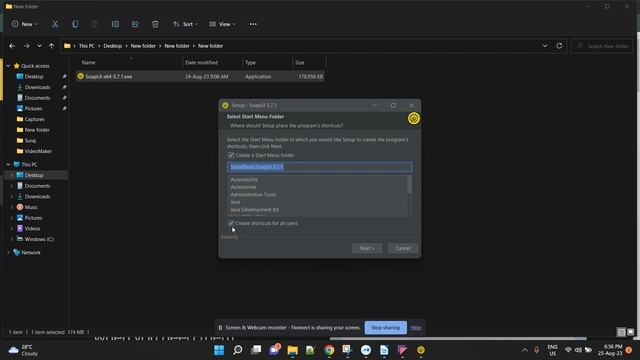Click Desktop in address breadcrumb
This screenshot has width=640, height=360.
click(113, 46)
